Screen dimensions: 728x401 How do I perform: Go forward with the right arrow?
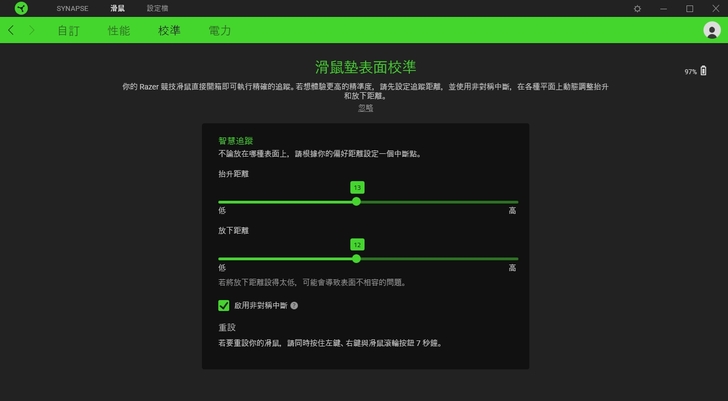pos(32,30)
